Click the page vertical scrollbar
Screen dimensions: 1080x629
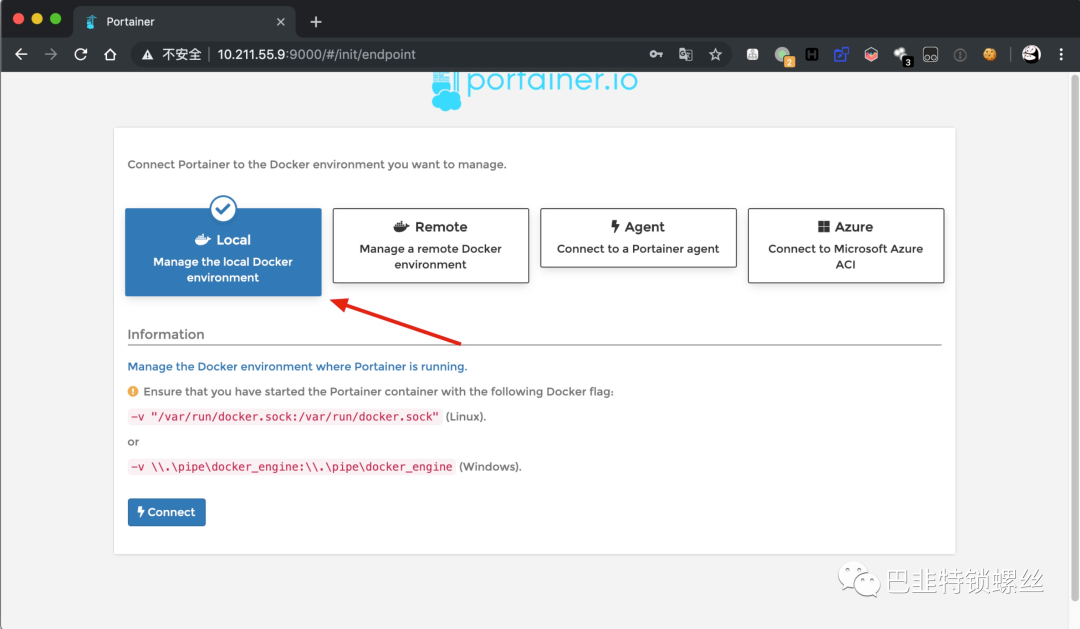tap(1074, 338)
